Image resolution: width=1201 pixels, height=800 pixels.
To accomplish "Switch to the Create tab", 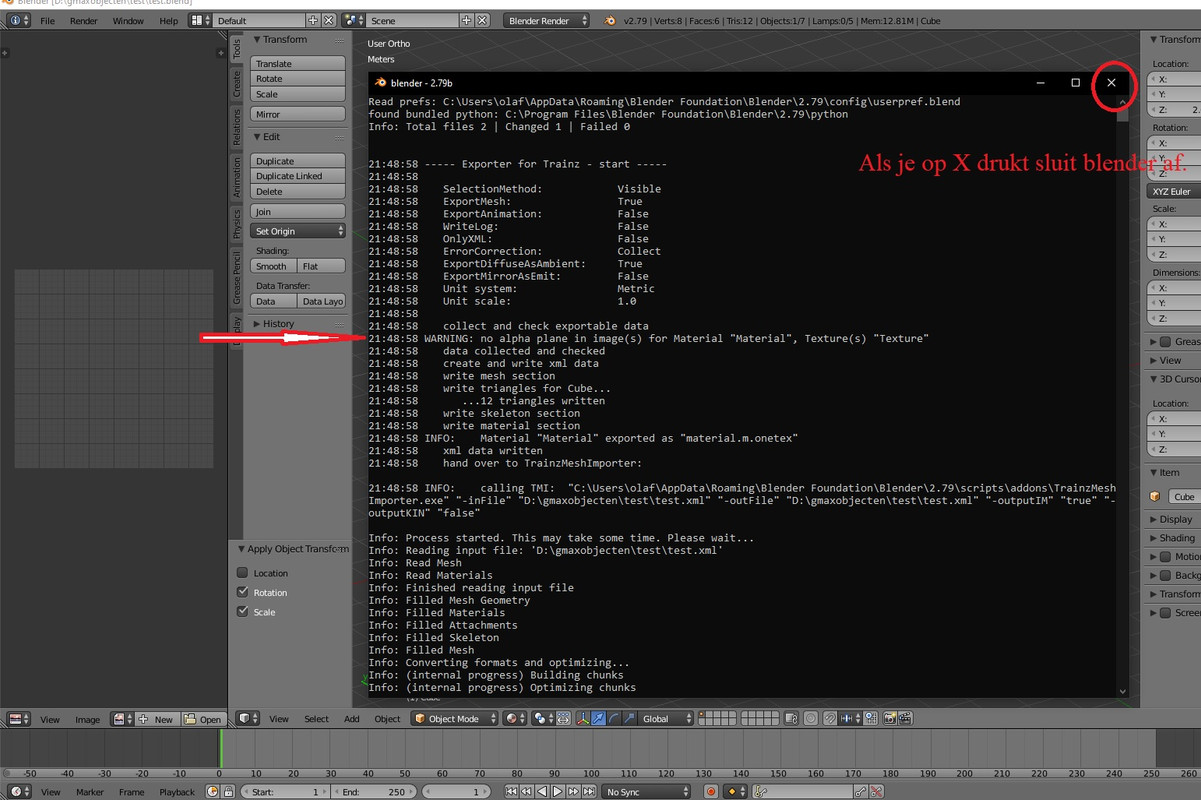I will click(237, 86).
